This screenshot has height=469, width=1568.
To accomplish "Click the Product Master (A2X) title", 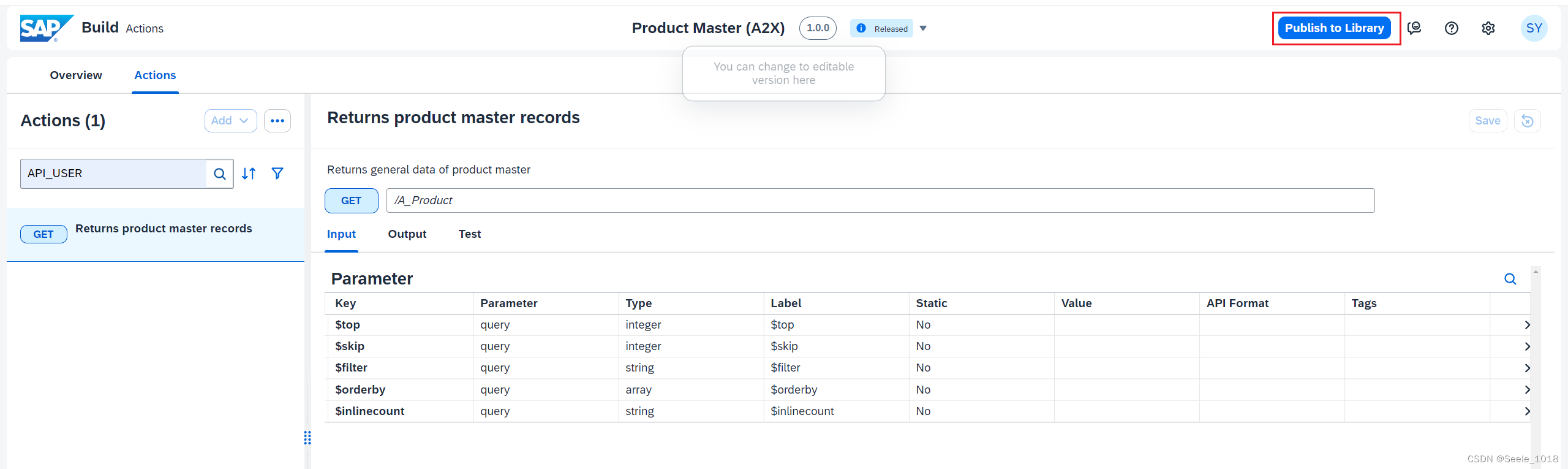I will pyautogui.click(x=708, y=28).
